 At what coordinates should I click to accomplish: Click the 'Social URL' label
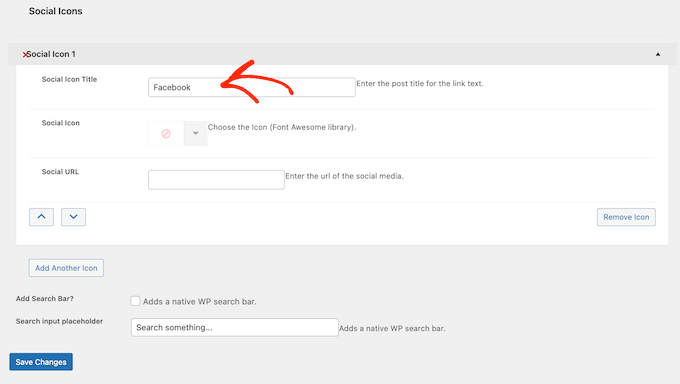tap(60, 172)
